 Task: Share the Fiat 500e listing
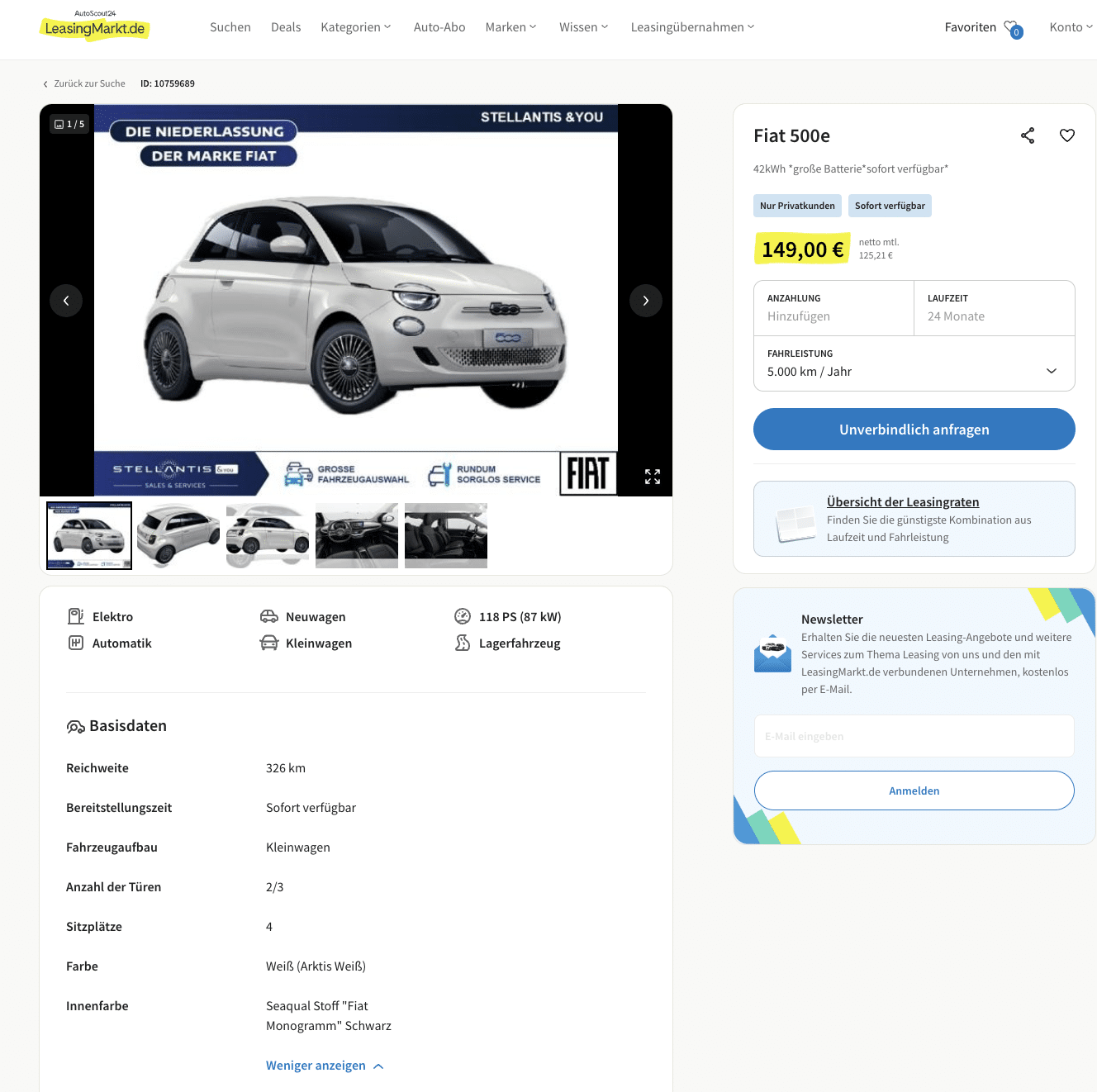1028,135
